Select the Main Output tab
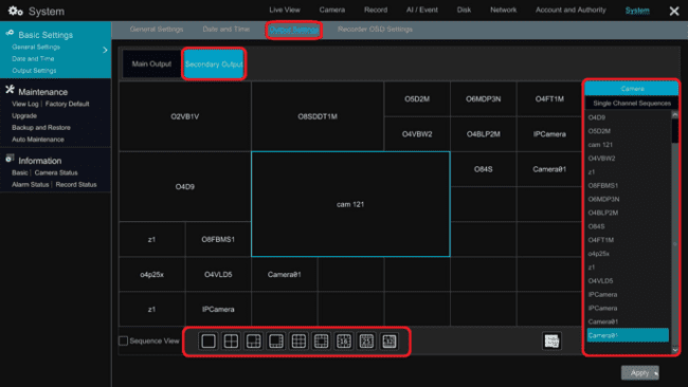 pos(151,64)
